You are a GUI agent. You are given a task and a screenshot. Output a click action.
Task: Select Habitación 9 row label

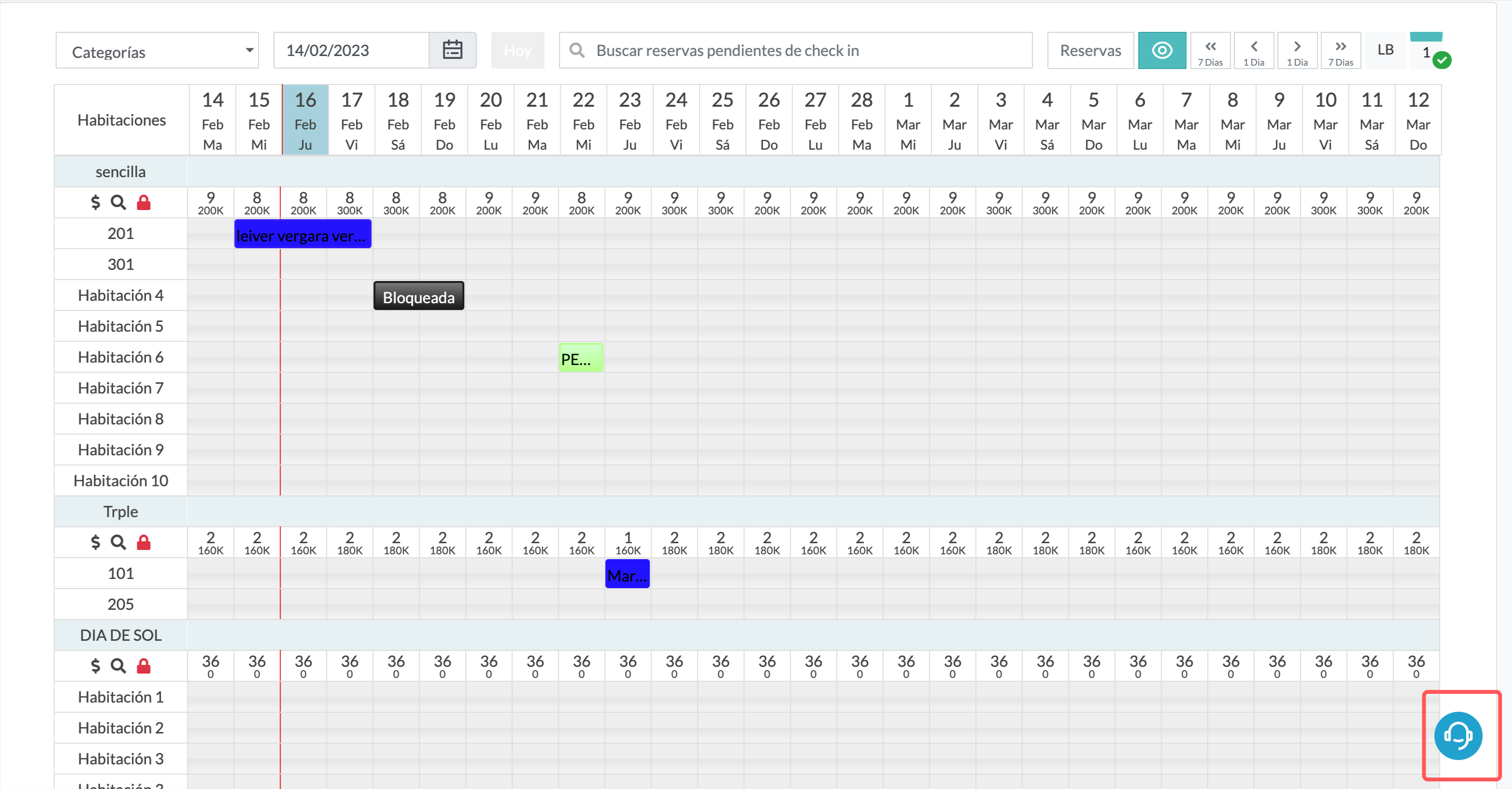point(121,450)
